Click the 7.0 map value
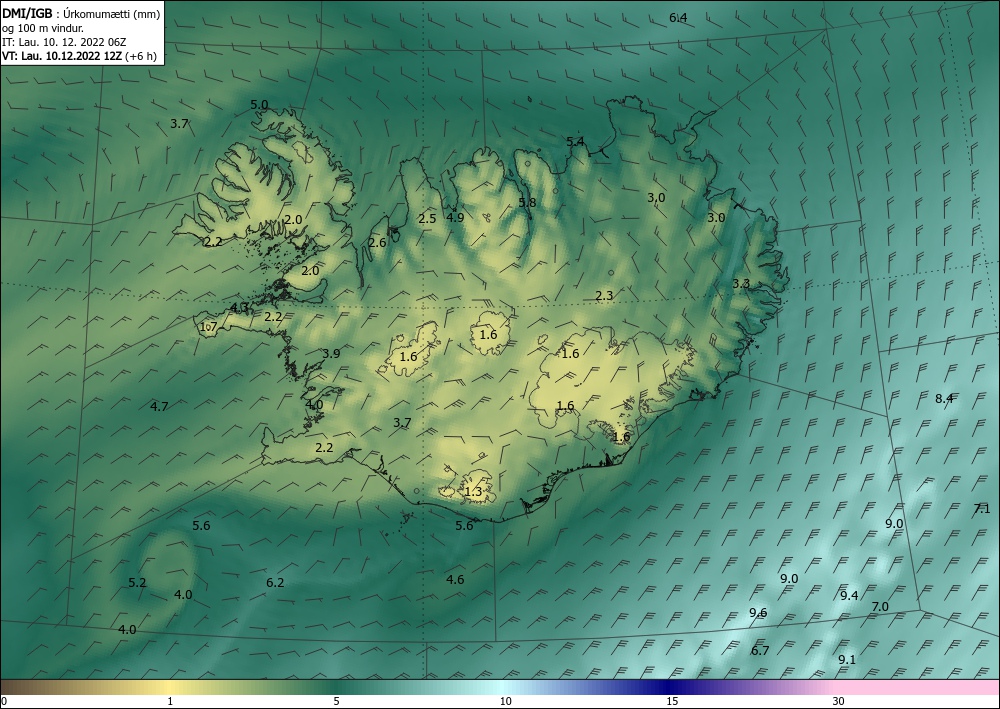Image resolution: width=1000 pixels, height=709 pixels. 879,606
